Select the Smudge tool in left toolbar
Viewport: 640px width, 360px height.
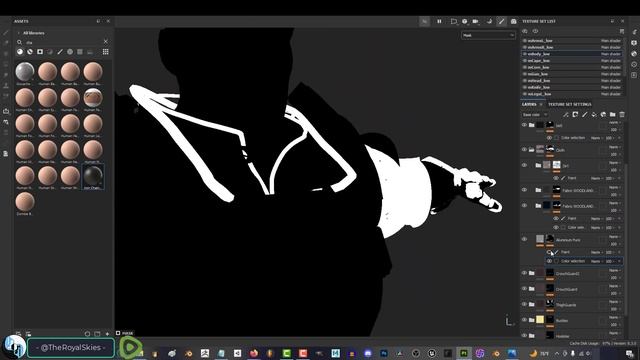6,75
